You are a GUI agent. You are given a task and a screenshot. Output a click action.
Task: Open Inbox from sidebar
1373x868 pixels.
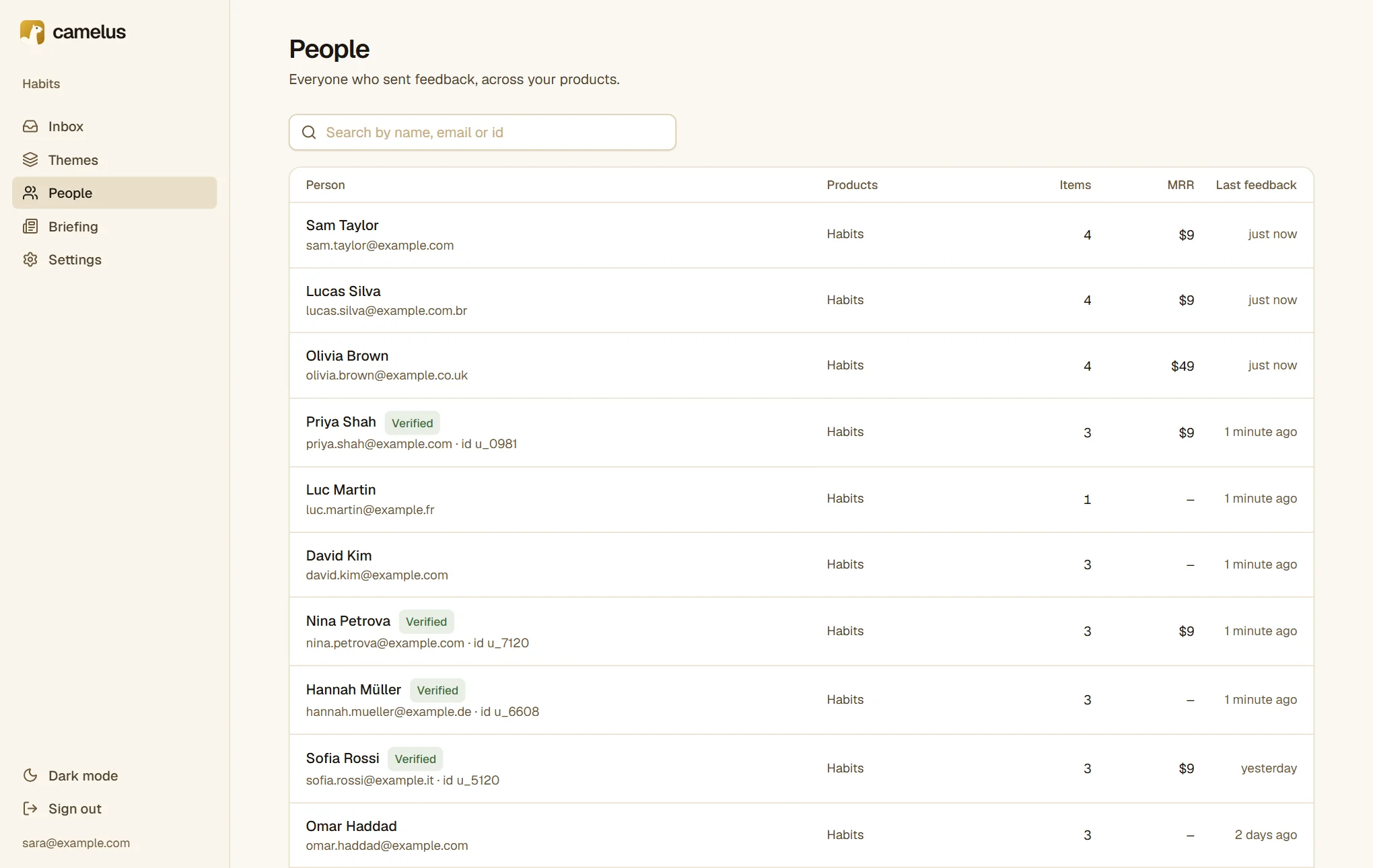click(x=114, y=126)
